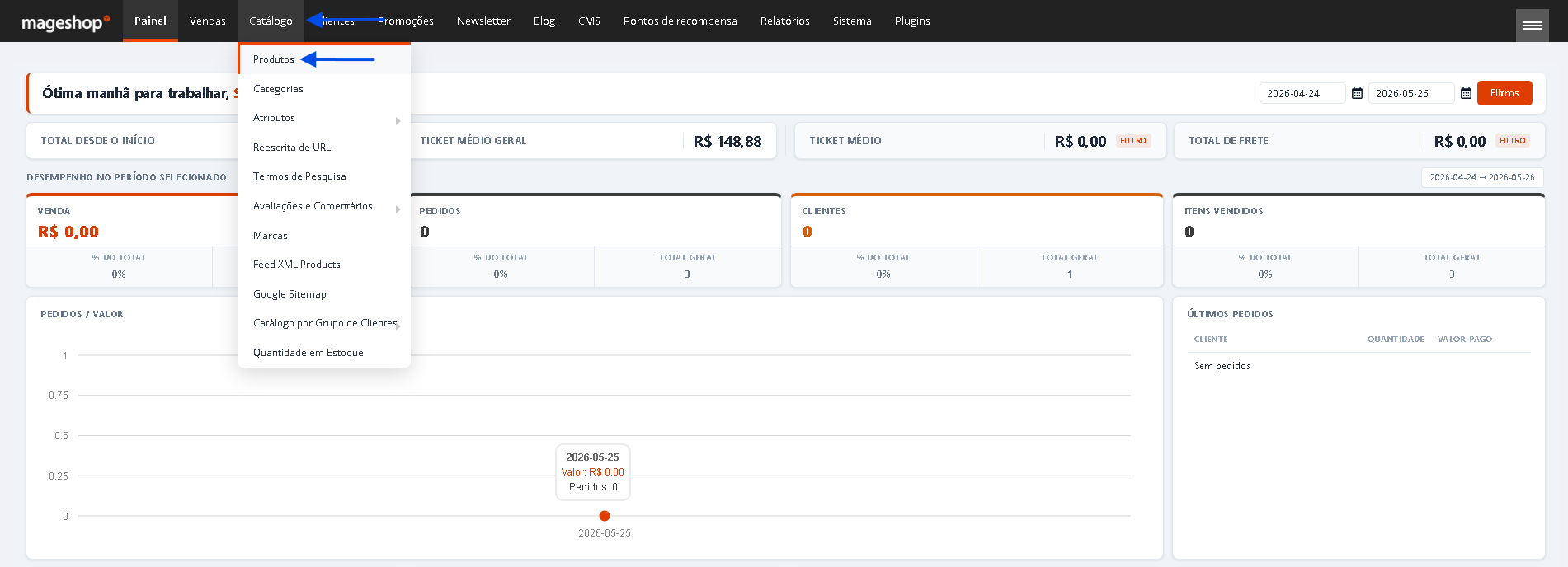Click the red chart data point
The image size is (1568, 567).
605,516
